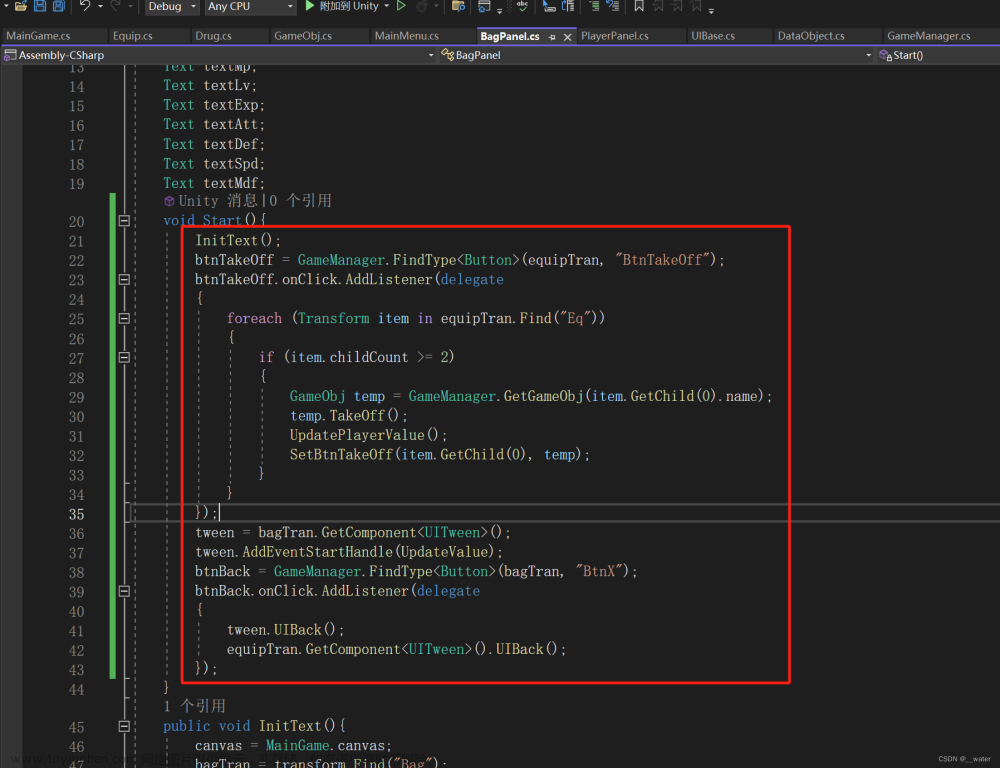Click the grayed Redo icon
Screen dimensions: 1000x768
(x=115, y=6)
